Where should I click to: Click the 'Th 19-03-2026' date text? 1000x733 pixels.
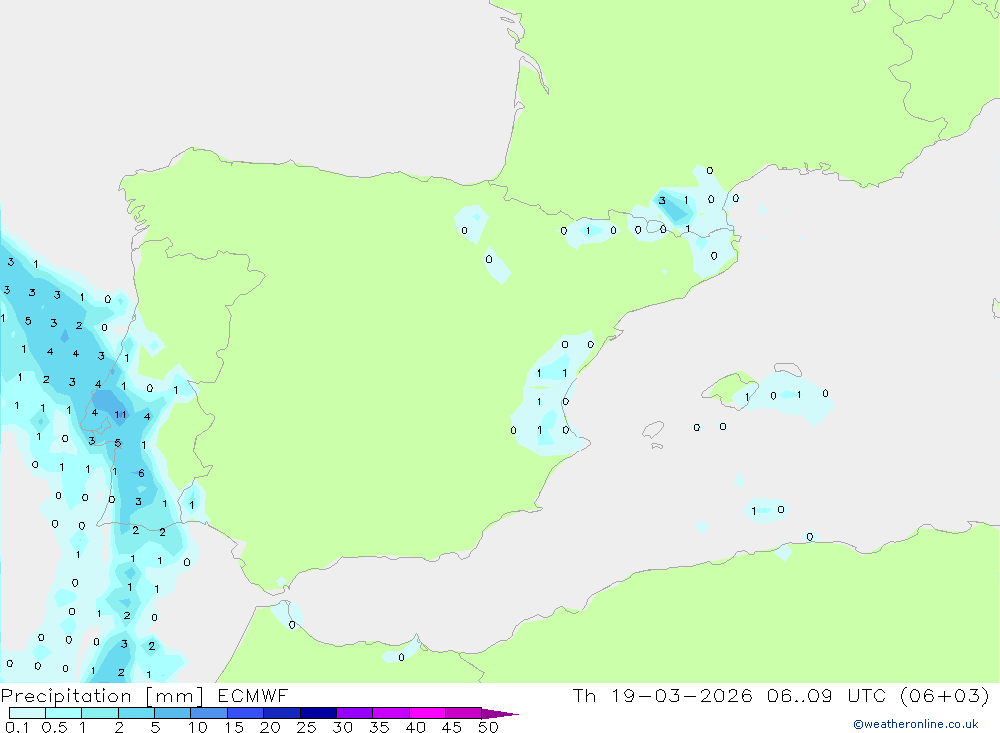(663, 695)
